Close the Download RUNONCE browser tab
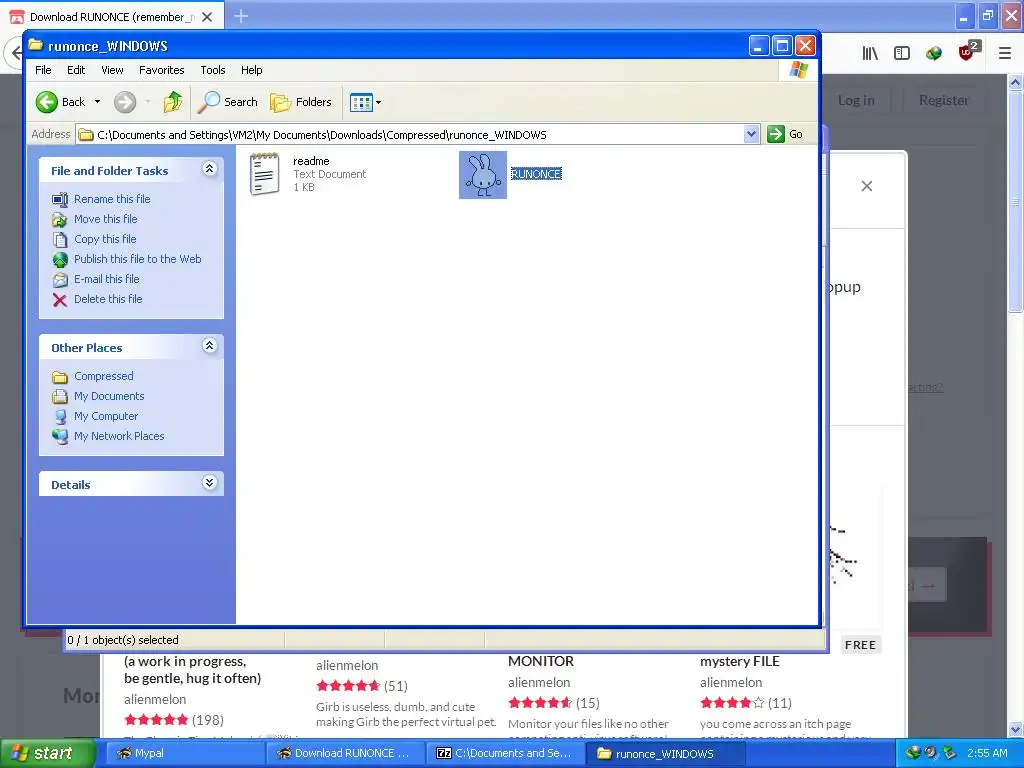Viewport: 1024px width, 768px height. pyautogui.click(x=207, y=17)
